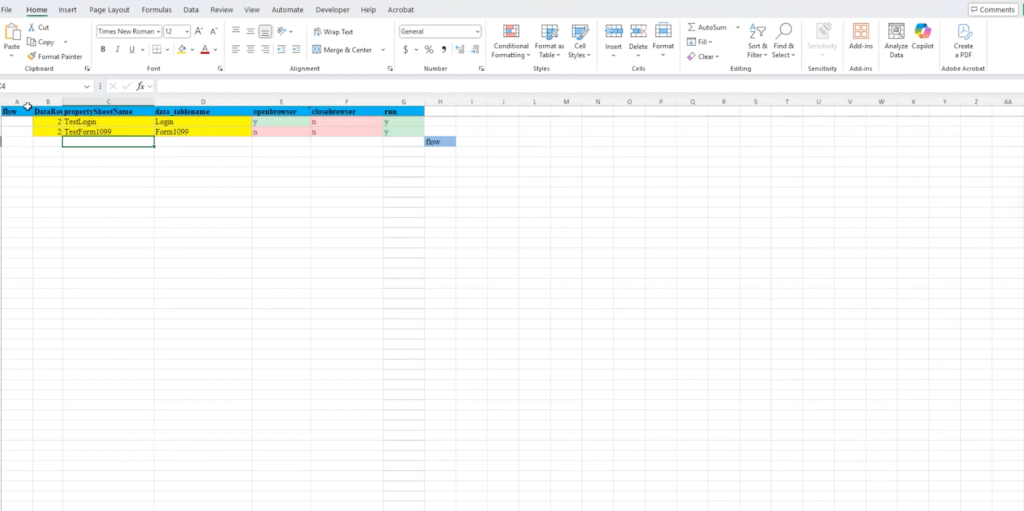Select the cell containing TestLogin

pos(107,122)
